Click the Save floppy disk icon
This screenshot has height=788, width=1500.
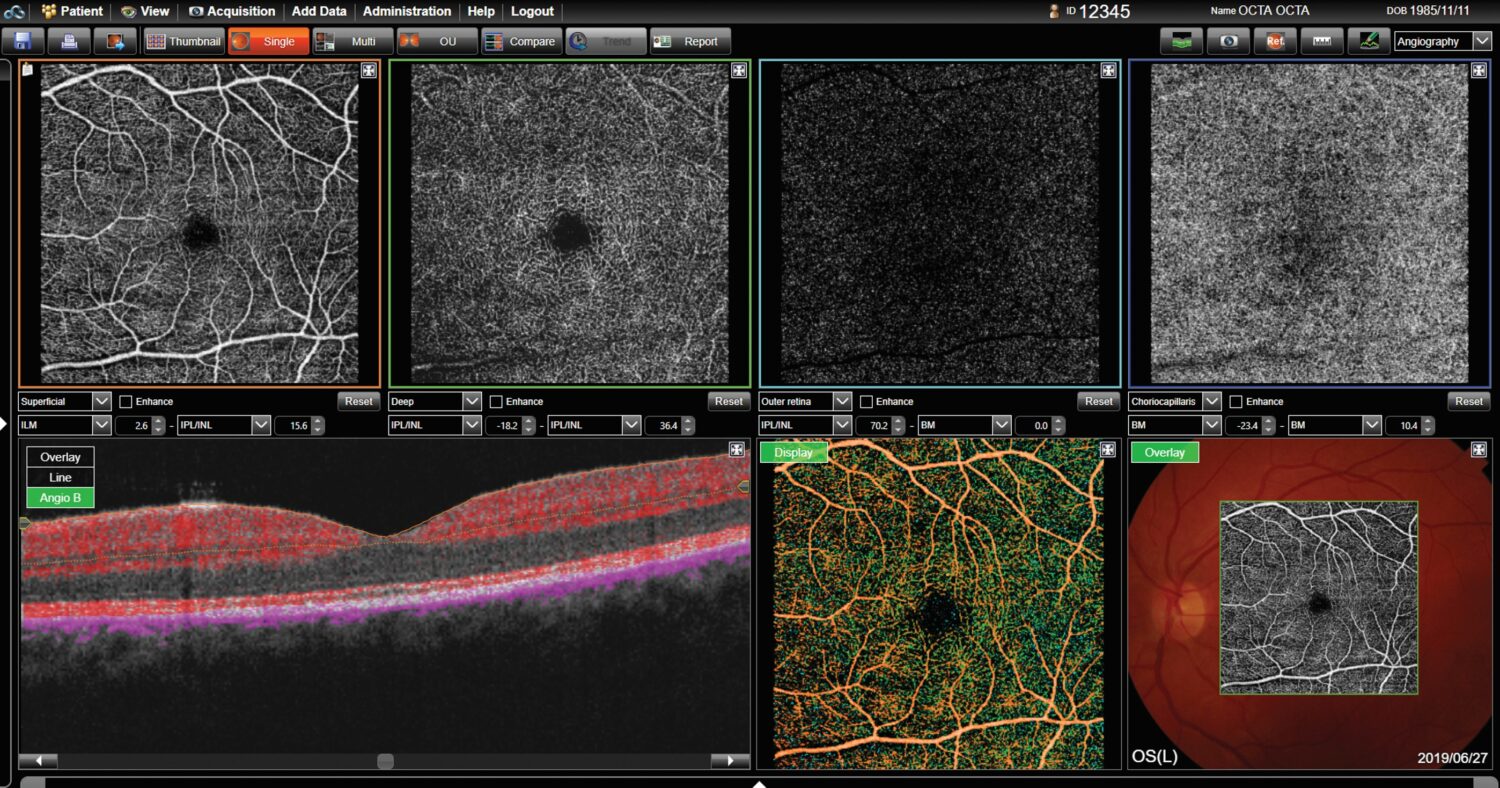click(x=23, y=42)
